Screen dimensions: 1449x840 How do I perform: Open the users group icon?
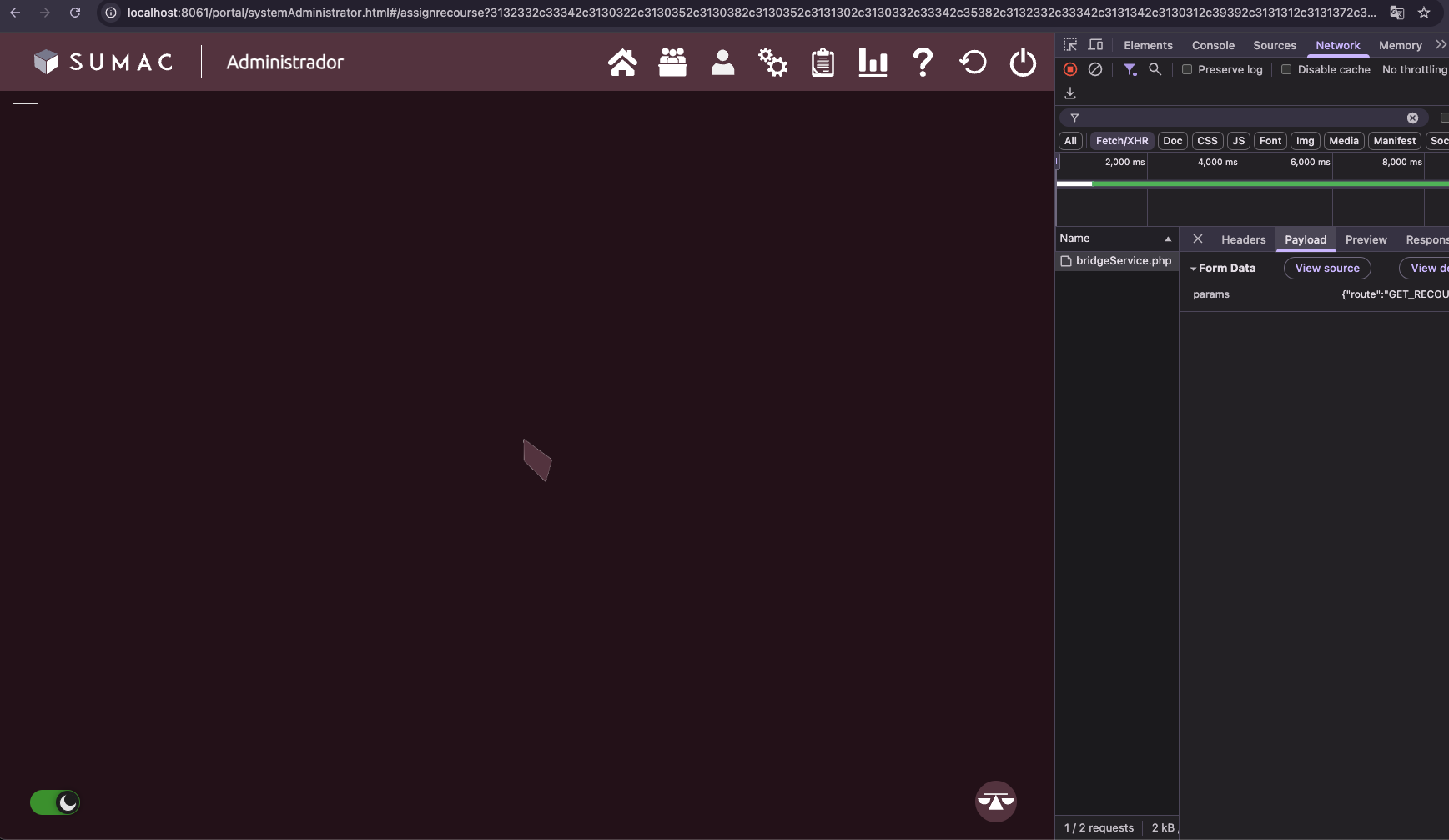(672, 63)
